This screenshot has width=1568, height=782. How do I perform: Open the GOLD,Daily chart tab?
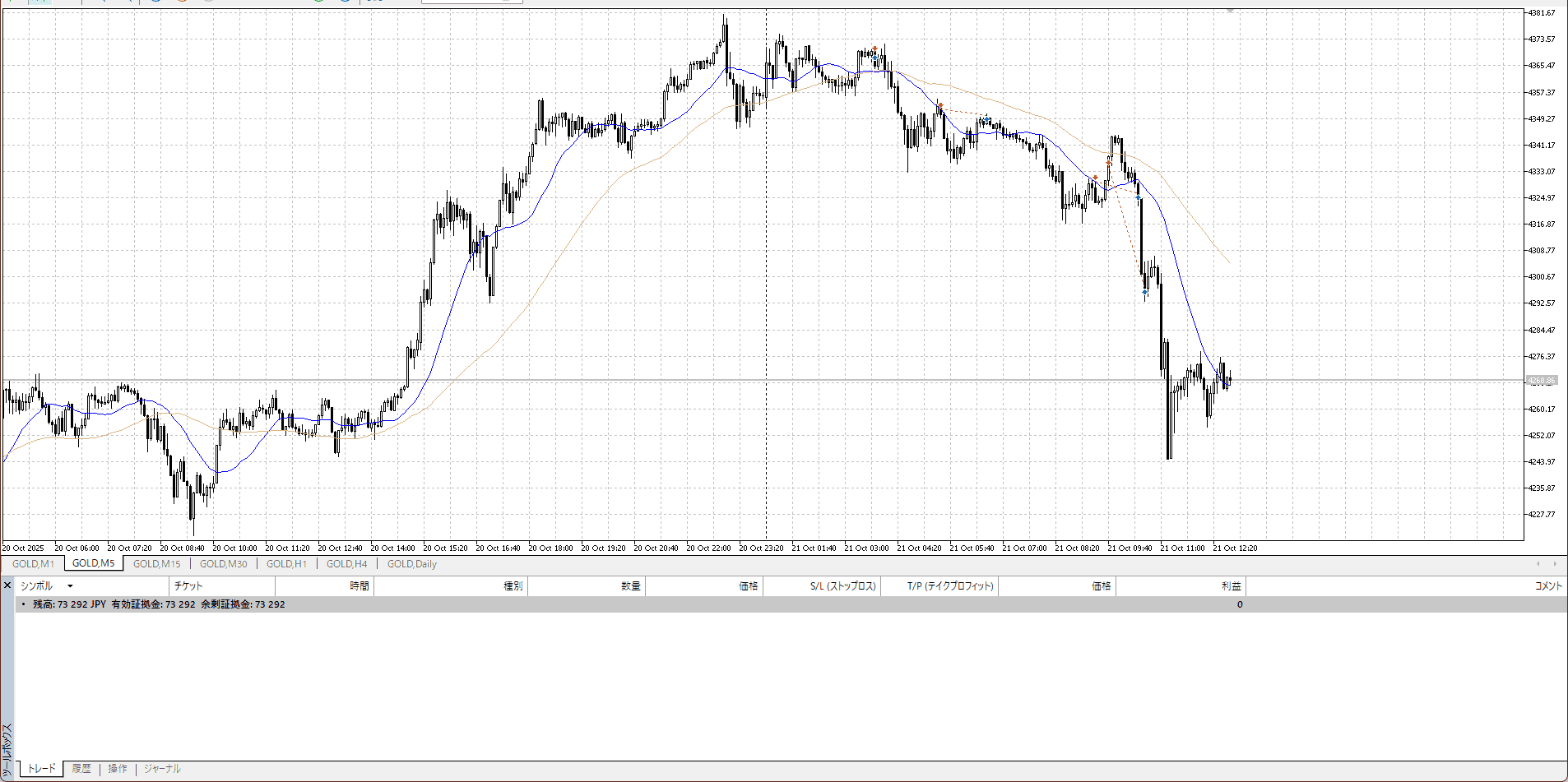coord(411,564)
